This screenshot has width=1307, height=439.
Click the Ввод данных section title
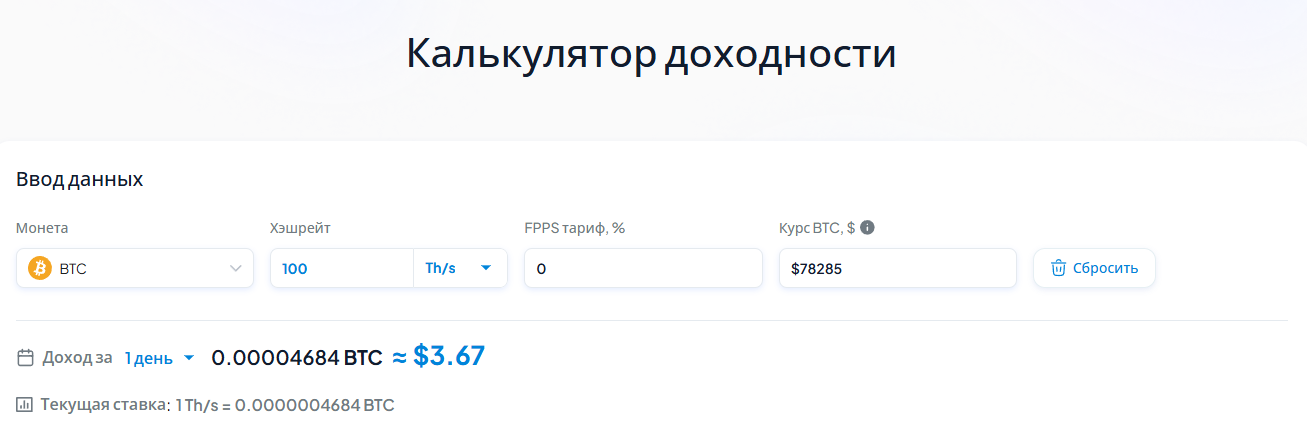click(80, 180)
